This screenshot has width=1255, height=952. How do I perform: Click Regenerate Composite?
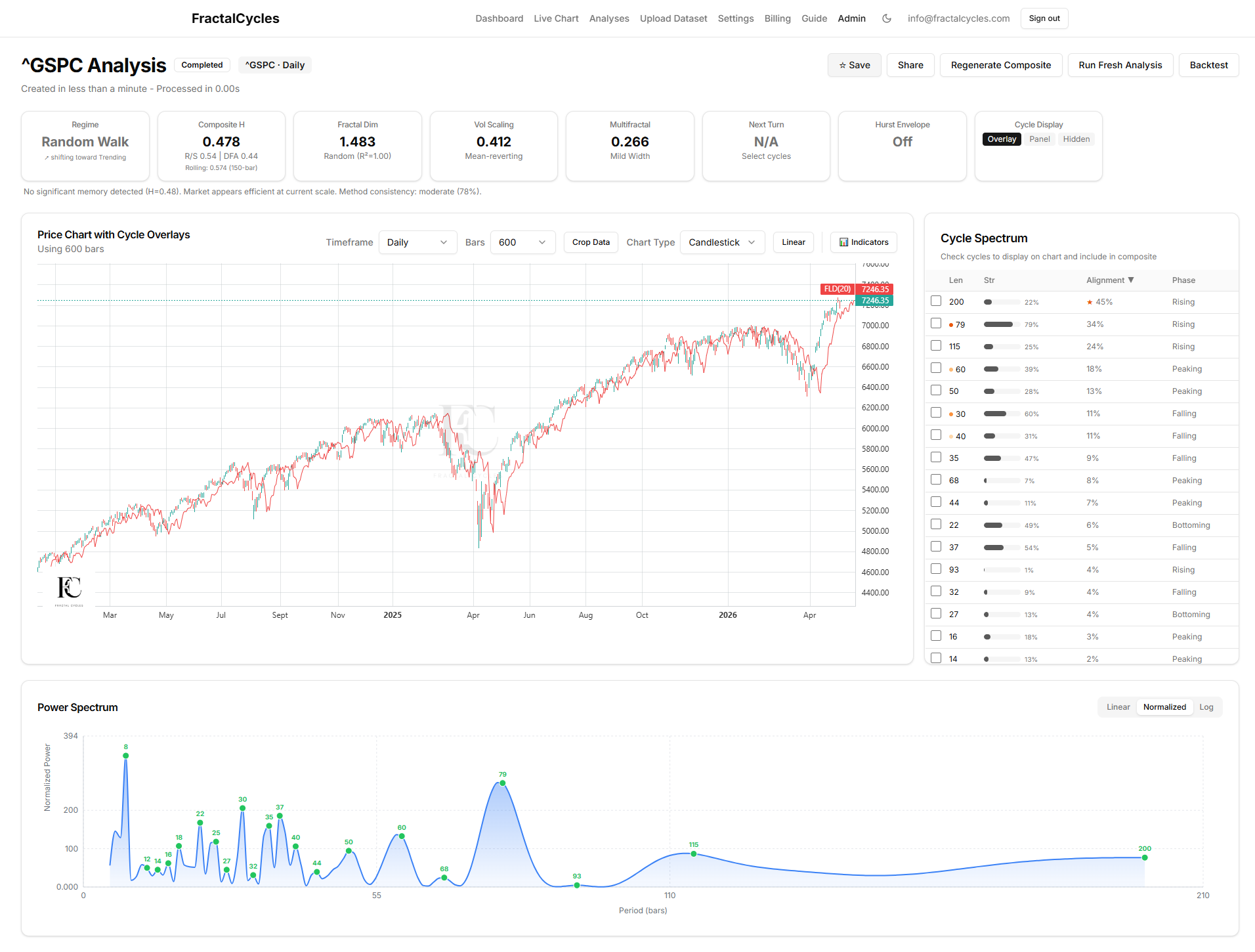[x=1000, y=65]
